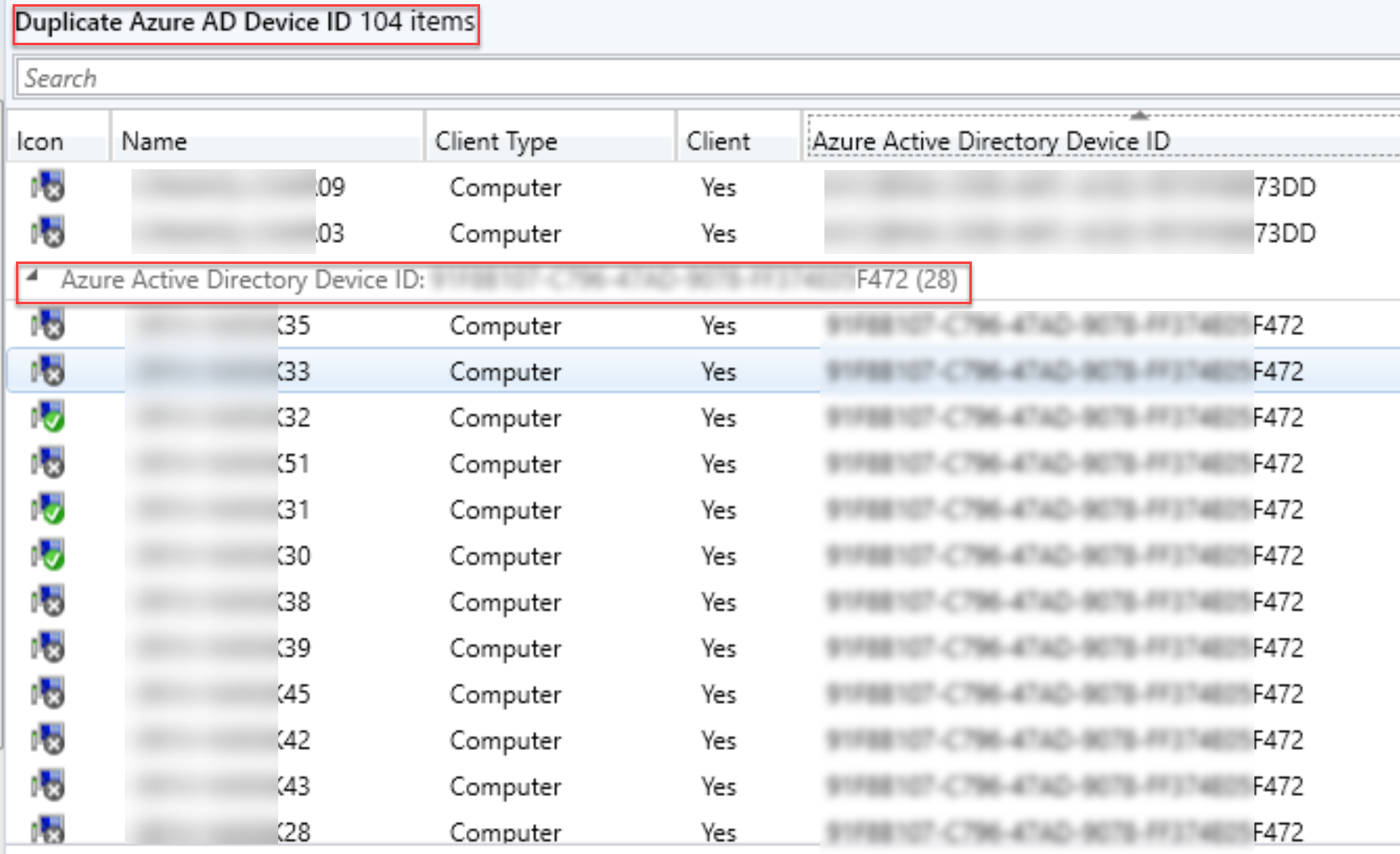This screenshot has height=854, width=1400.
Task: Select the device name ending 32
Action: pyautogui.click(x=222, y=417)
